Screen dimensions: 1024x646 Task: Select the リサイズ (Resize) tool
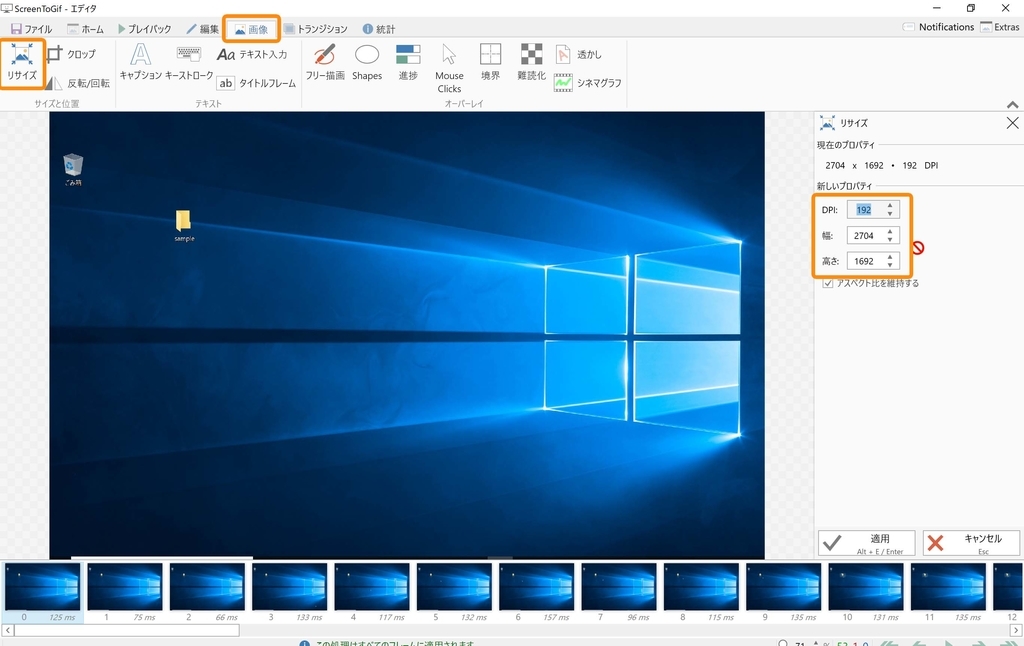tap(22, 63)
